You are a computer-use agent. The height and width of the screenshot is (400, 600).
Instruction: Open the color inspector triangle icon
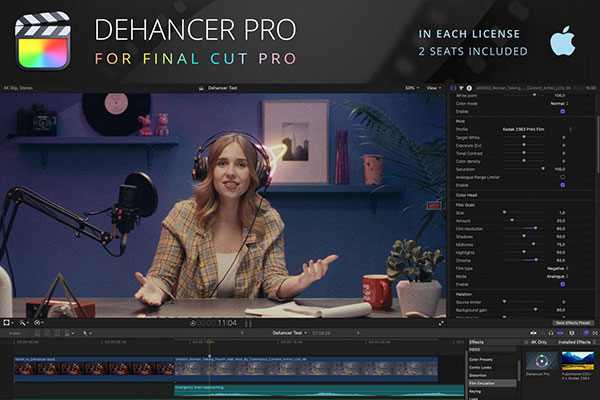(x=461, y=88)
